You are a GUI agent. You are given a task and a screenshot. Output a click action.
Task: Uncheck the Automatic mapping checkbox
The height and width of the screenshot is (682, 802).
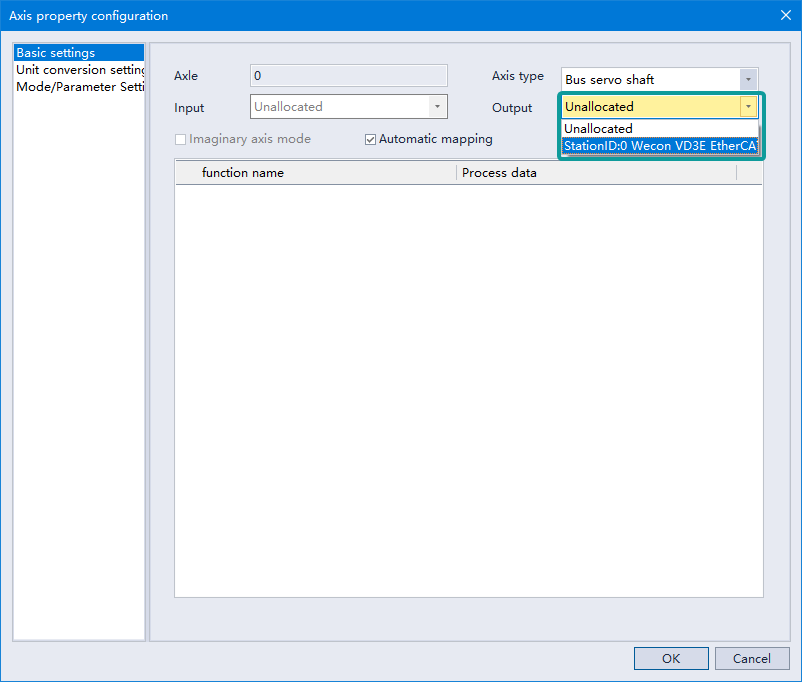coord(371,139)
